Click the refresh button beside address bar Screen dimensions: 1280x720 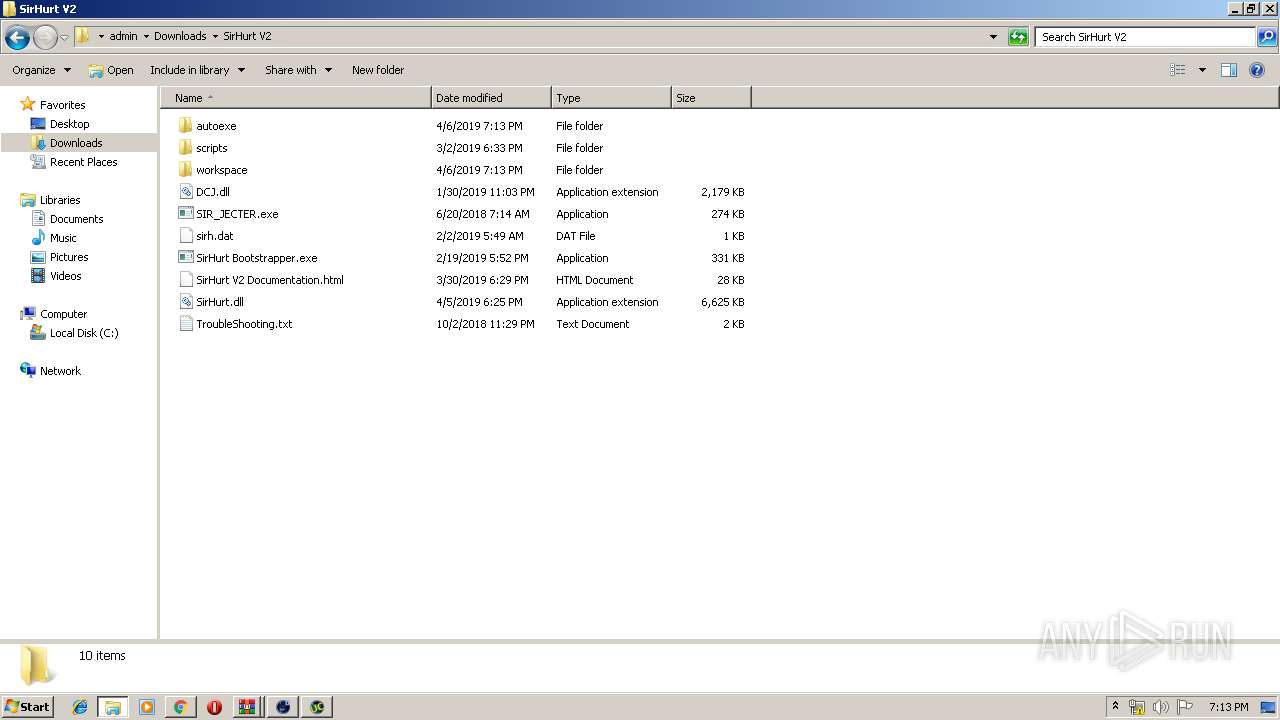point(1018,37)
